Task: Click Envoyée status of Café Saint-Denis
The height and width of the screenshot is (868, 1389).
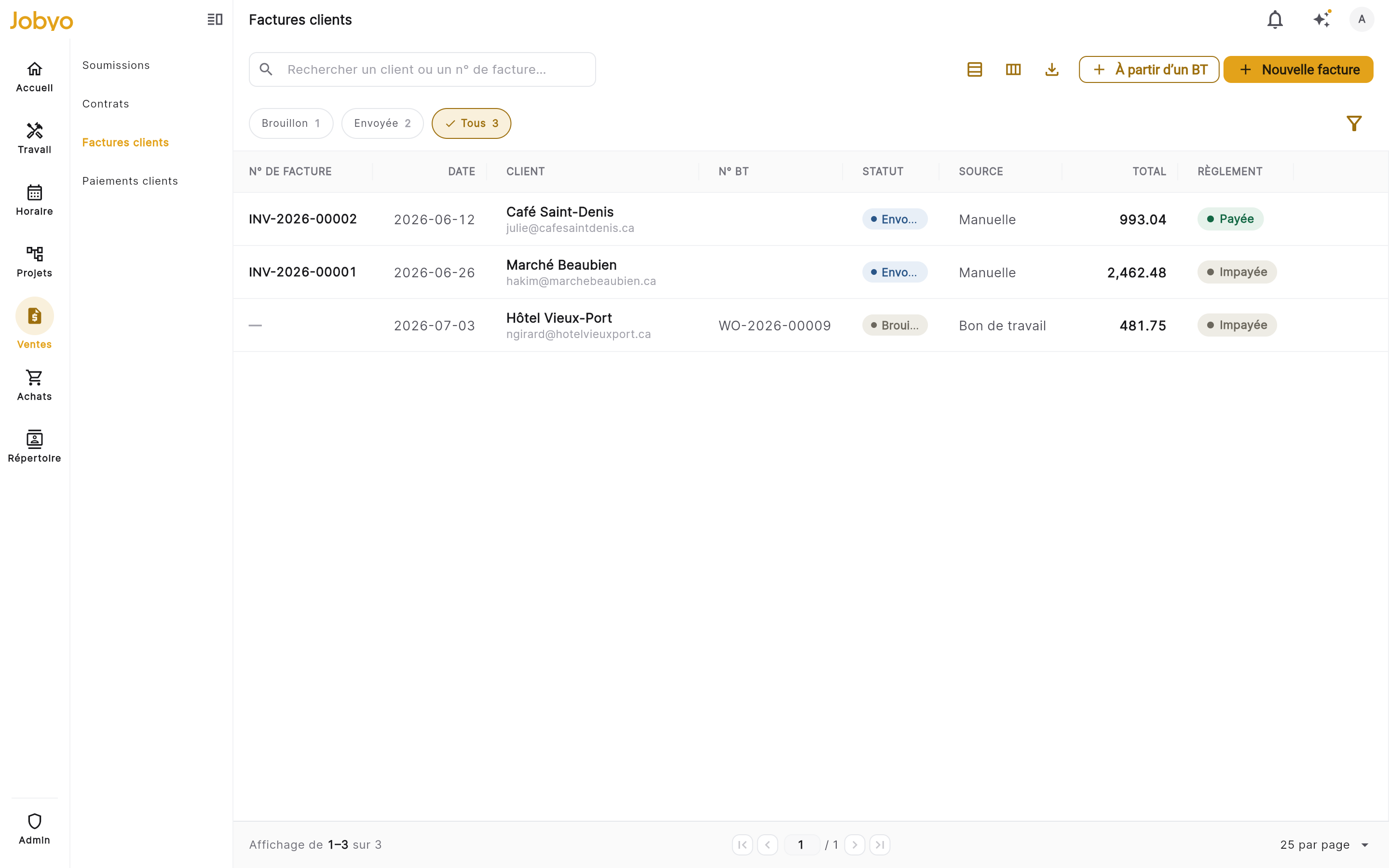Action: [x=894, y=219]
